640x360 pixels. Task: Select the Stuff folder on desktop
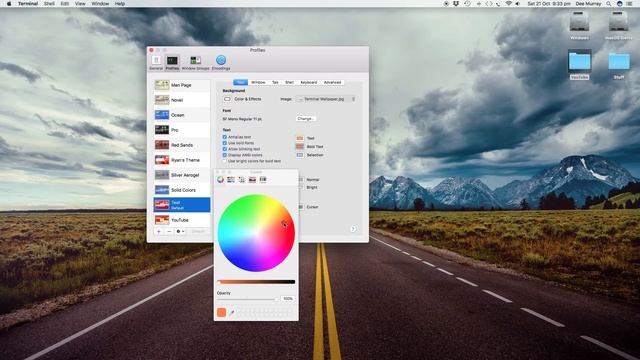point(619,65)
